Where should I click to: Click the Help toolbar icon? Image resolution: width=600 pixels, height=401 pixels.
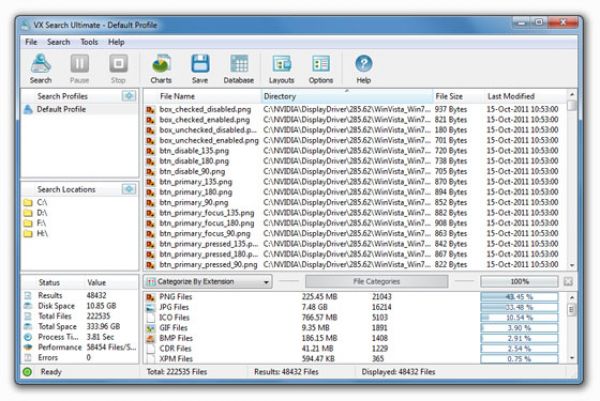click(364, 68)
